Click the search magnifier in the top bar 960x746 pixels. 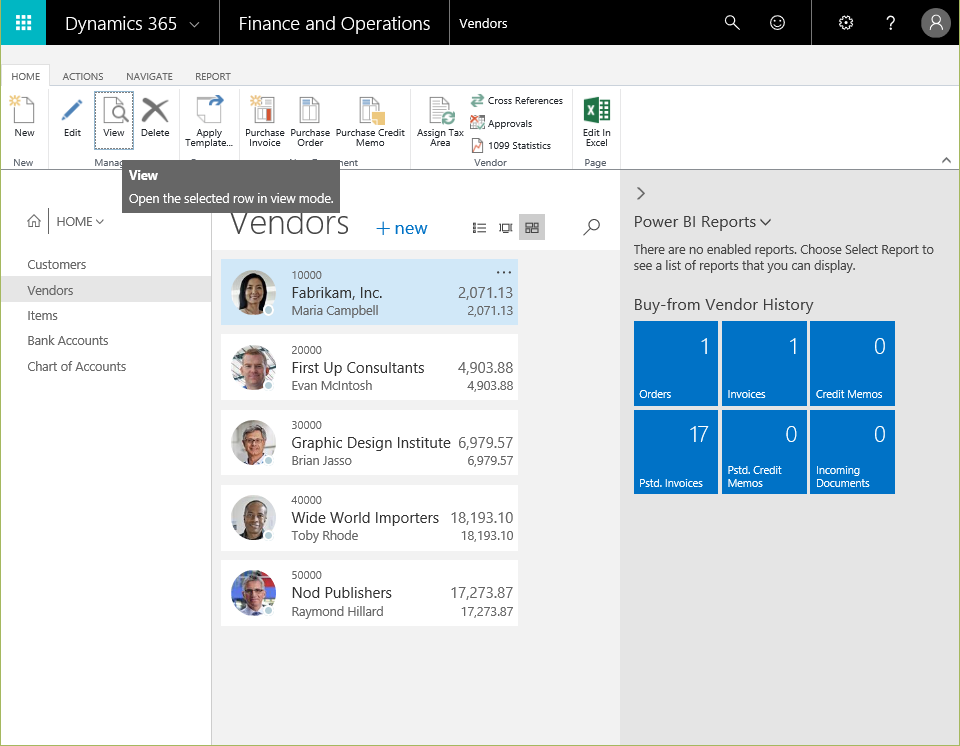pos(732,23)
